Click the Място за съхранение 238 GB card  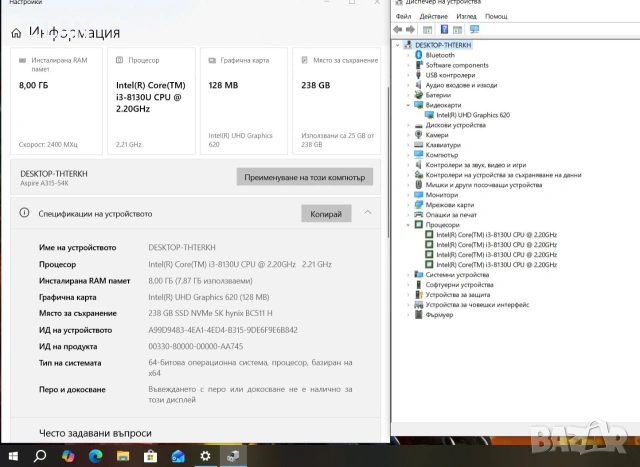pos(336,101)
